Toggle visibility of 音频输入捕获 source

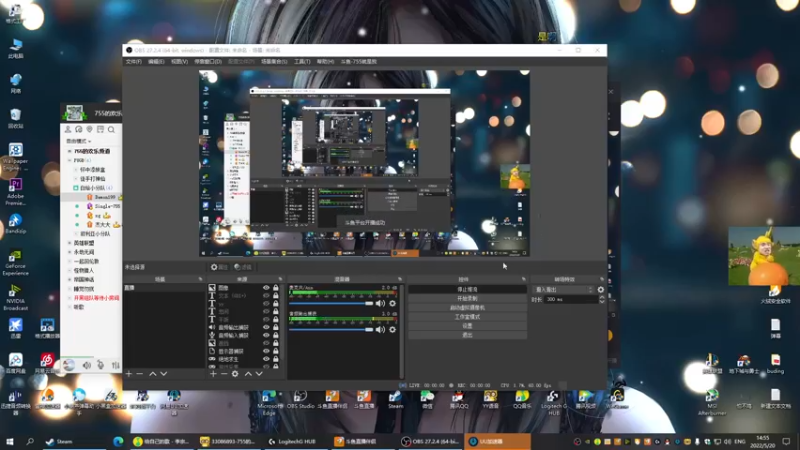pos(266,335)
